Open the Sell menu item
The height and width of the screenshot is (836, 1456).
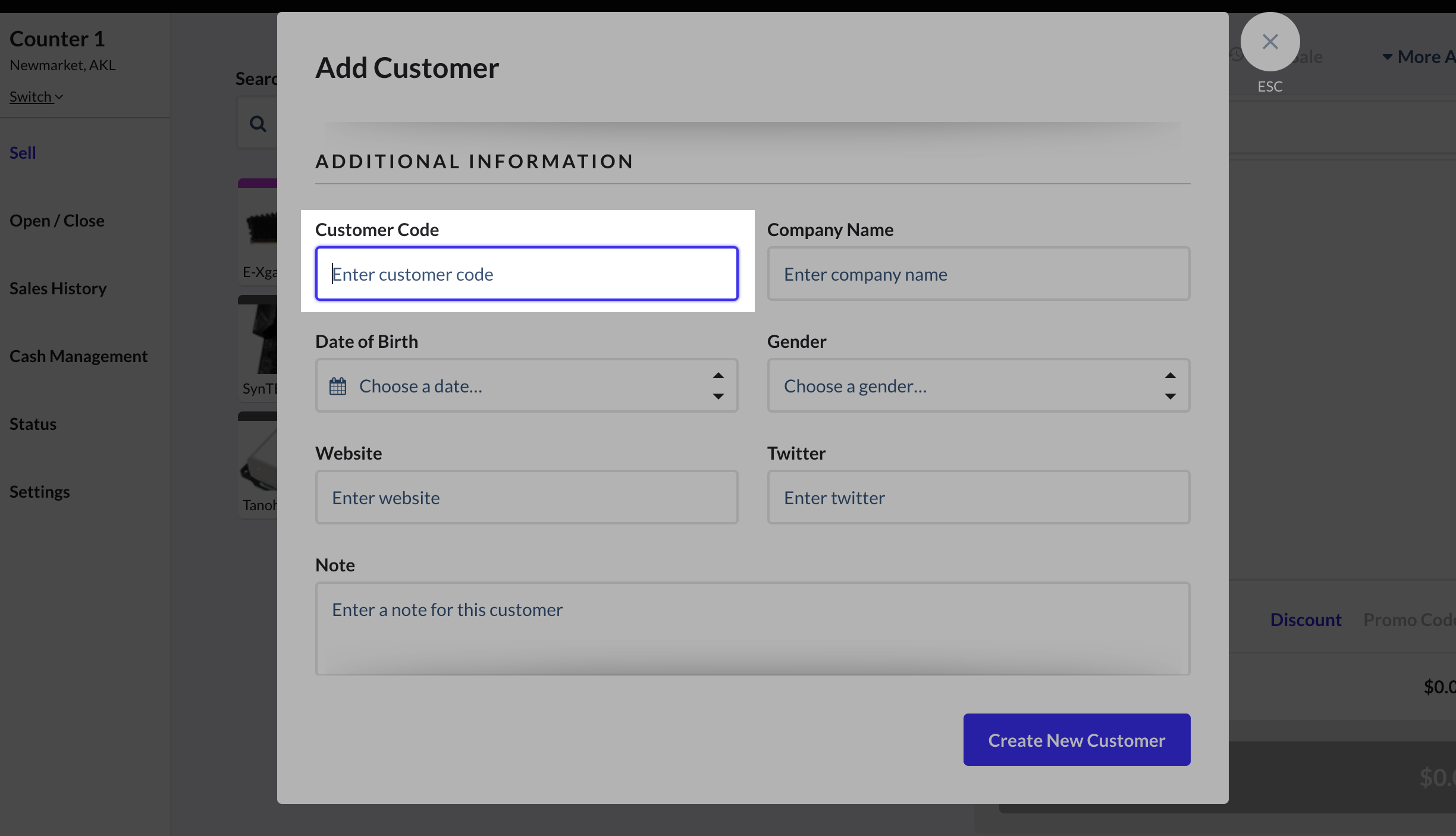point(23,153)
